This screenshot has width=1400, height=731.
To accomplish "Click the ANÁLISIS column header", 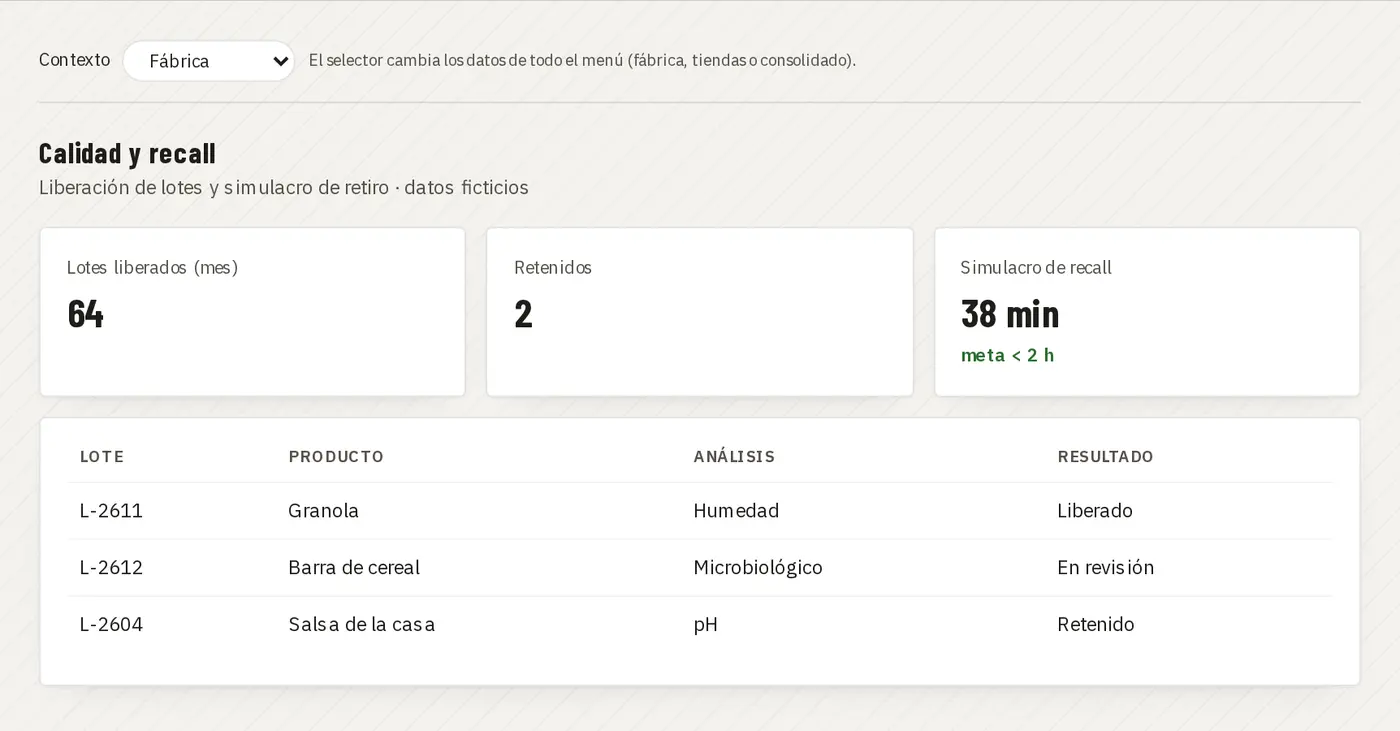I will (734, 456).
